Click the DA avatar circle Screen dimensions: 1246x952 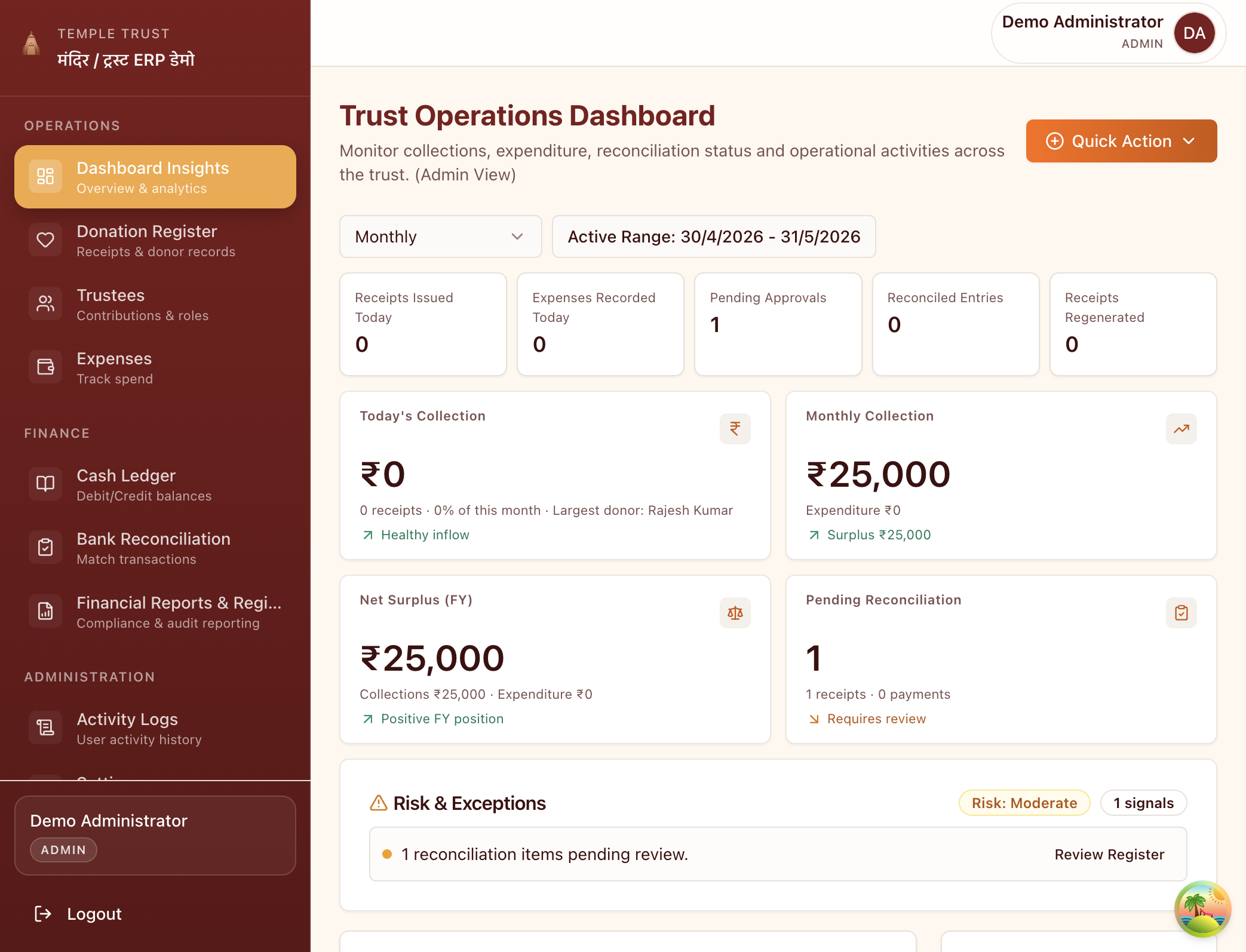[1195, 33]
